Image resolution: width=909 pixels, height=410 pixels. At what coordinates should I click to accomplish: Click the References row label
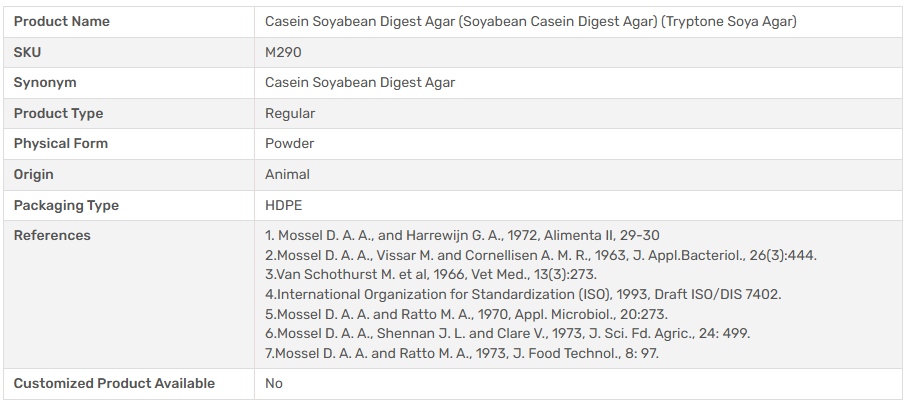52,235
